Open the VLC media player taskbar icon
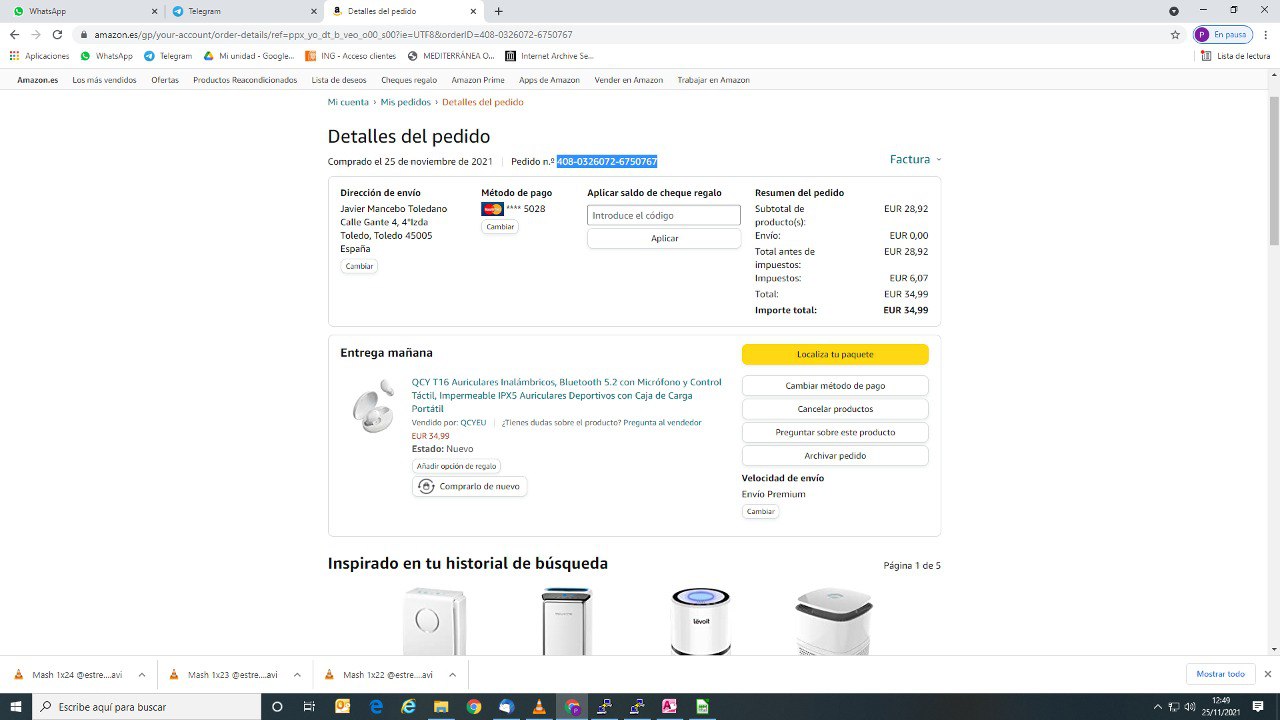This screenshot has width=1280, height=720. (x=539, y=707)
